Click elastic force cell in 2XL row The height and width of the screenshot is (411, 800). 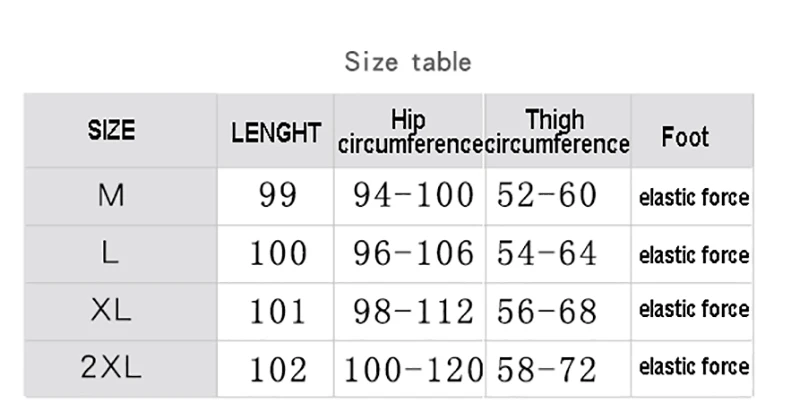694,367
